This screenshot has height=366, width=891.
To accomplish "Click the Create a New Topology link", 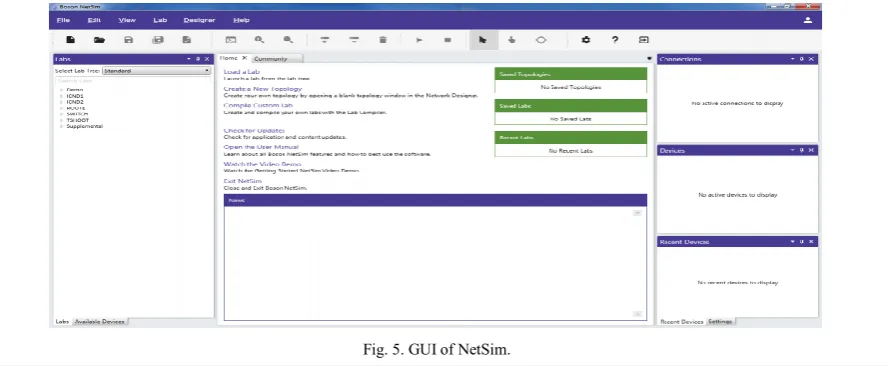I will 263,89.
